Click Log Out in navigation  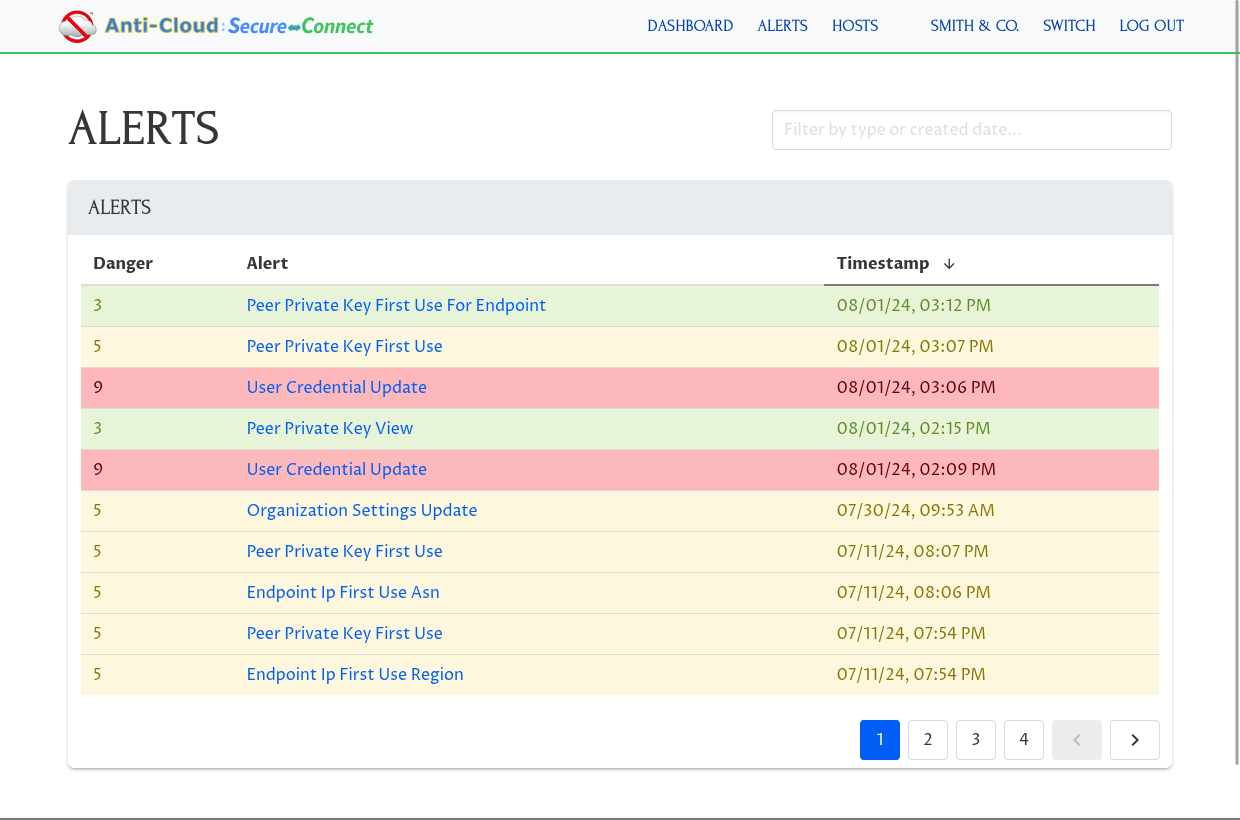(1152, 26)
